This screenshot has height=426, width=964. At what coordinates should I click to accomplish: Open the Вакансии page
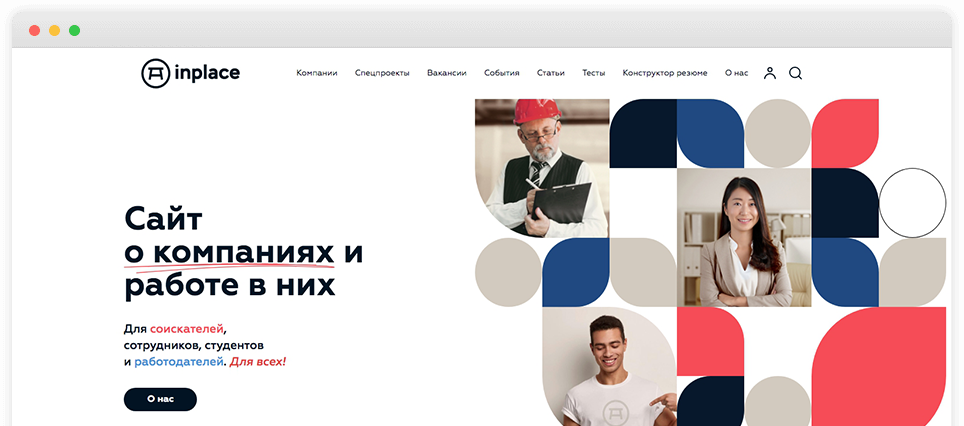click(446, 73)
